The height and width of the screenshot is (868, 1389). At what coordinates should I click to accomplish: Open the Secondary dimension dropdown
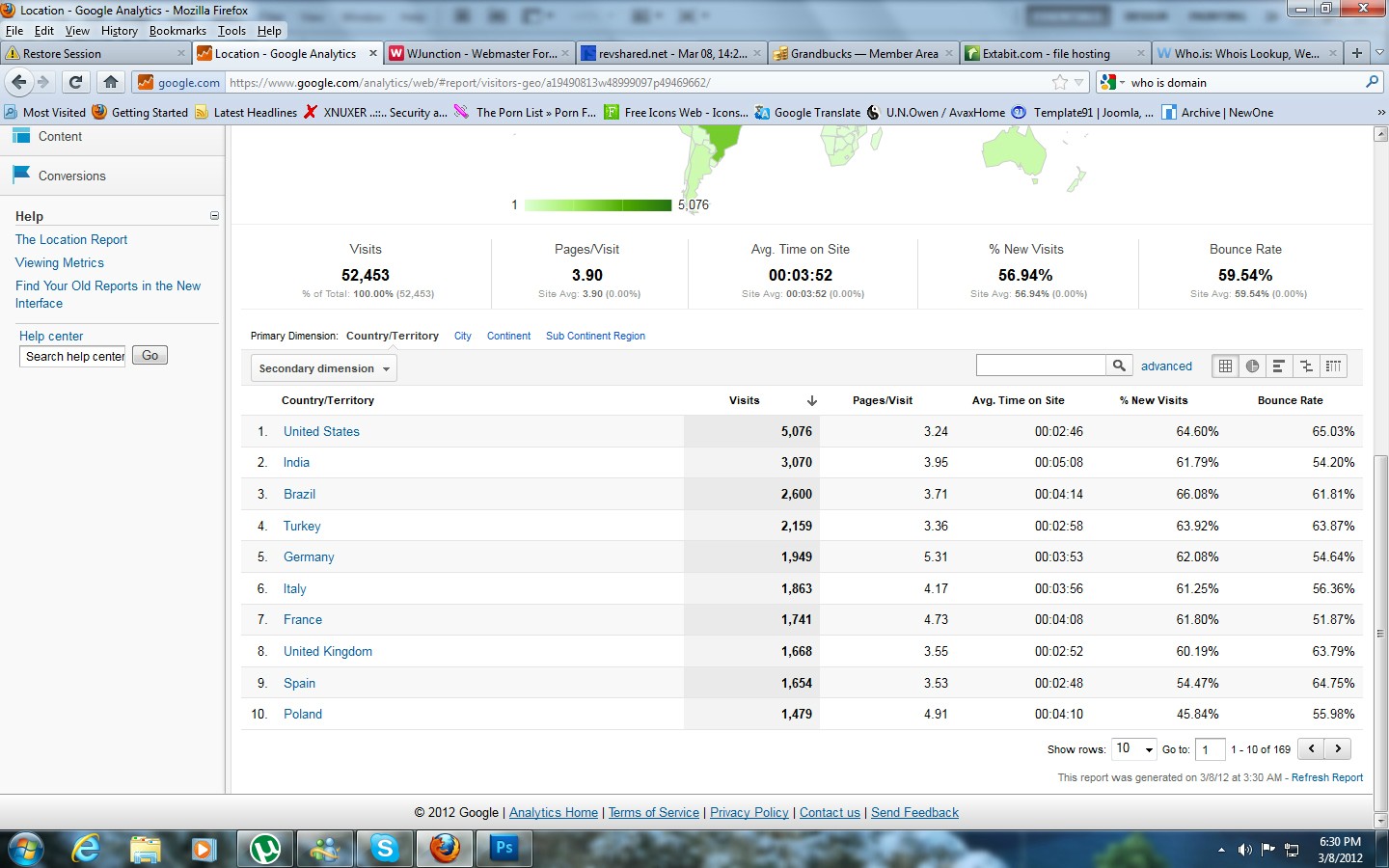click(x=323, y=368)
